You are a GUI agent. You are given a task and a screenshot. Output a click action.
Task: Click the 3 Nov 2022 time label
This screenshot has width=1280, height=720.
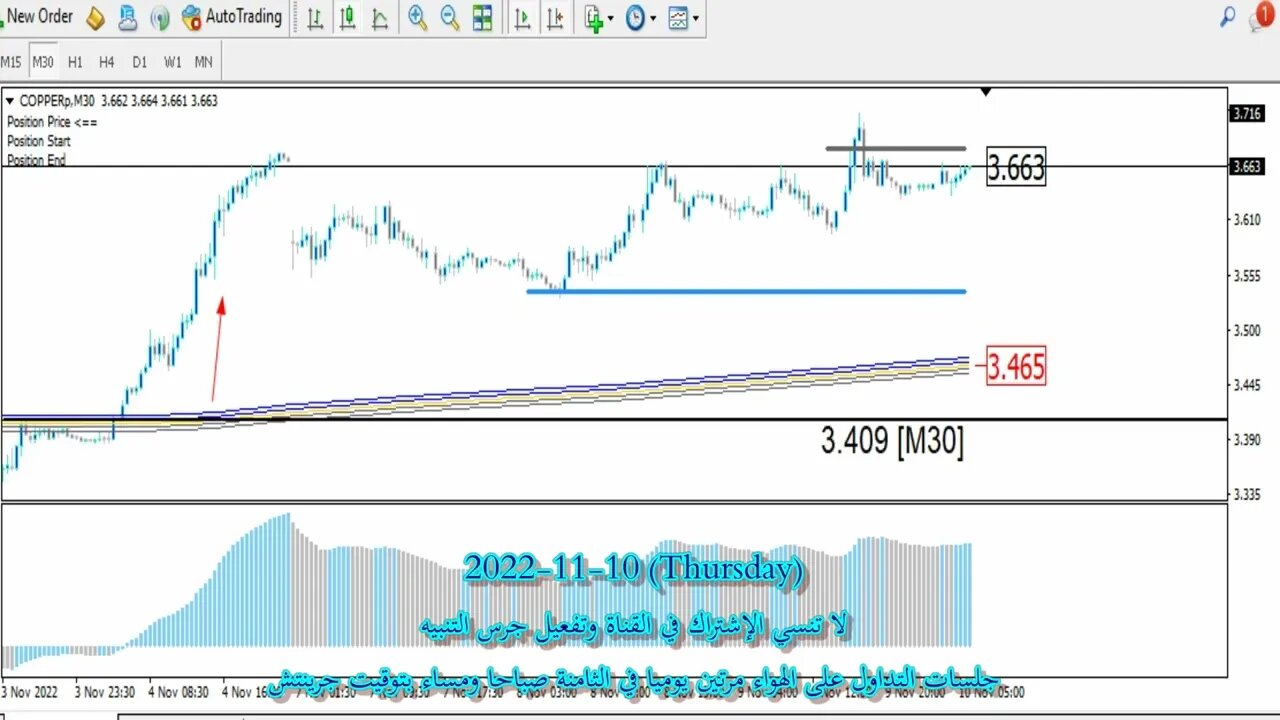pyautogui.click(x=31, y=691)
